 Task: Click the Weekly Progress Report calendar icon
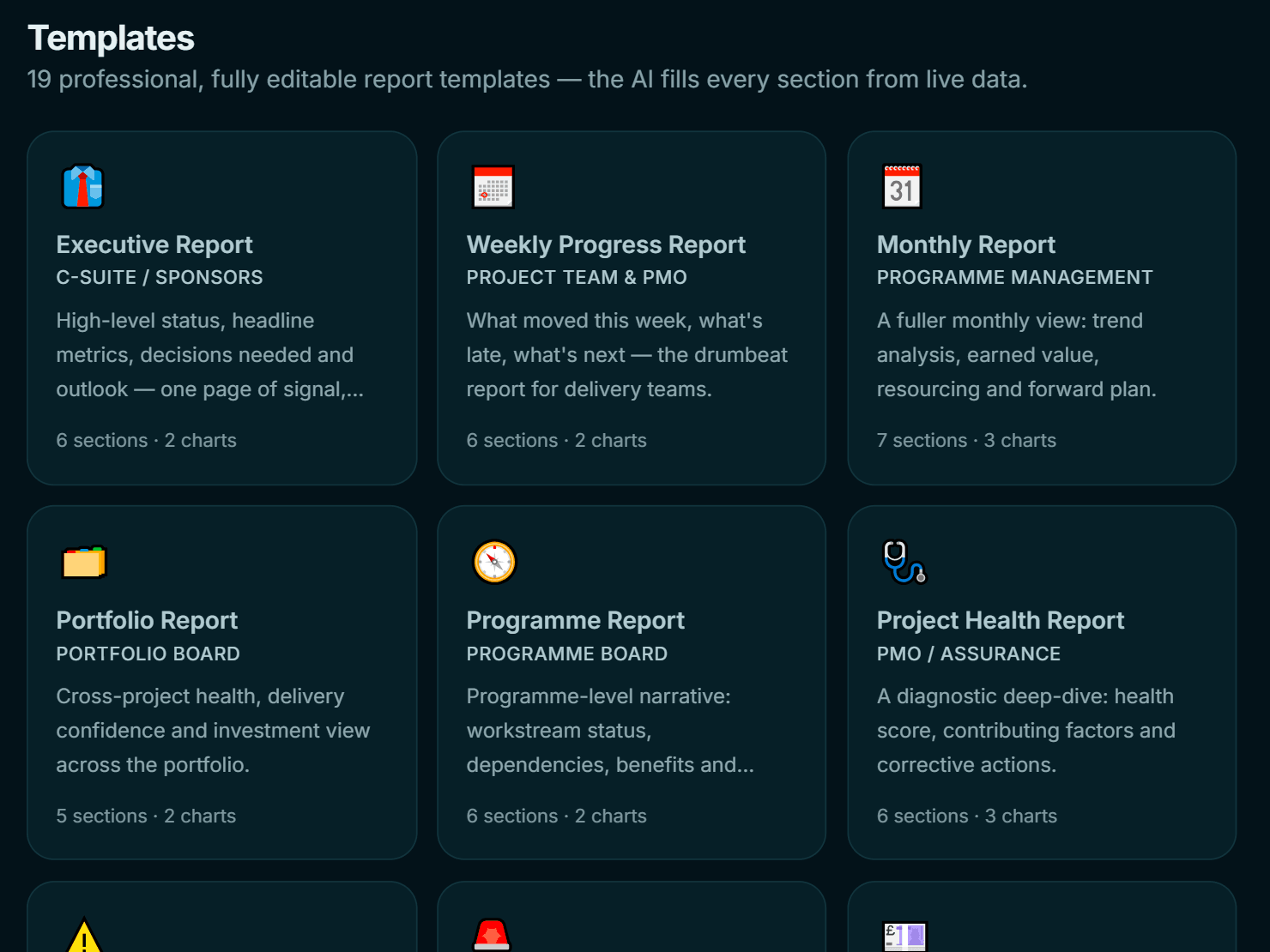coord(493,187)
